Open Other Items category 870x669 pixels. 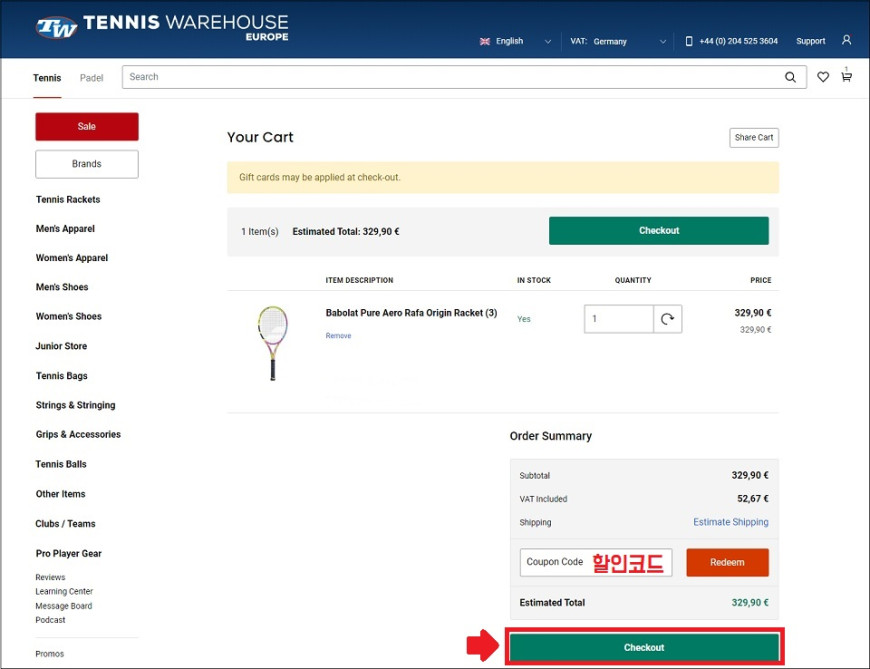(x=60, y=494)
